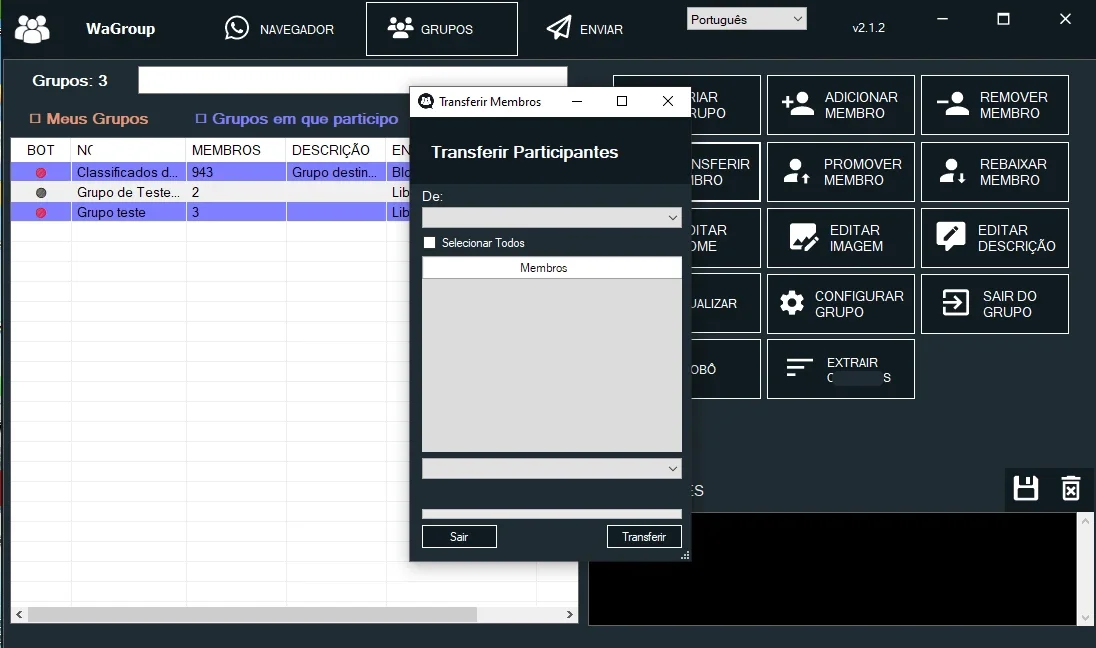Click the Transferir button in dialog

click(644, 537)
